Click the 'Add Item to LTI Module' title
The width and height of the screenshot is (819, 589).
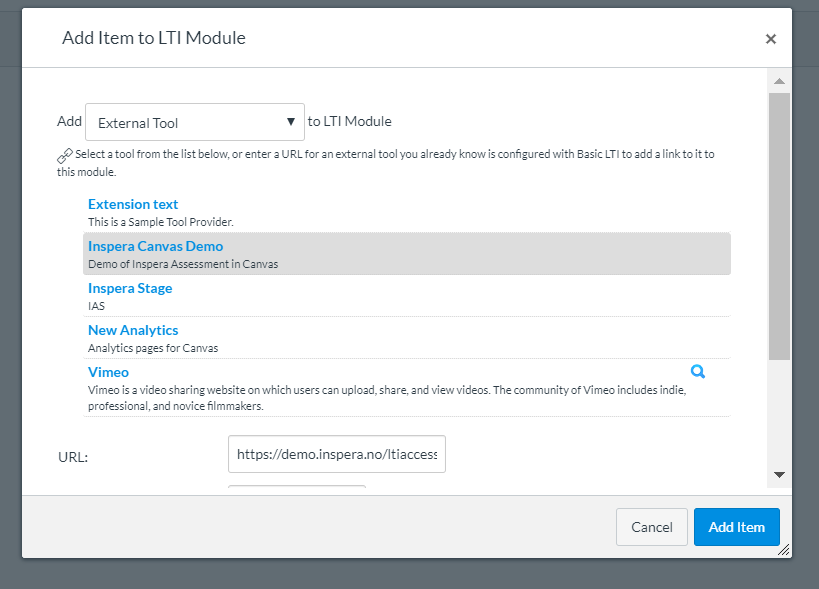154,38
